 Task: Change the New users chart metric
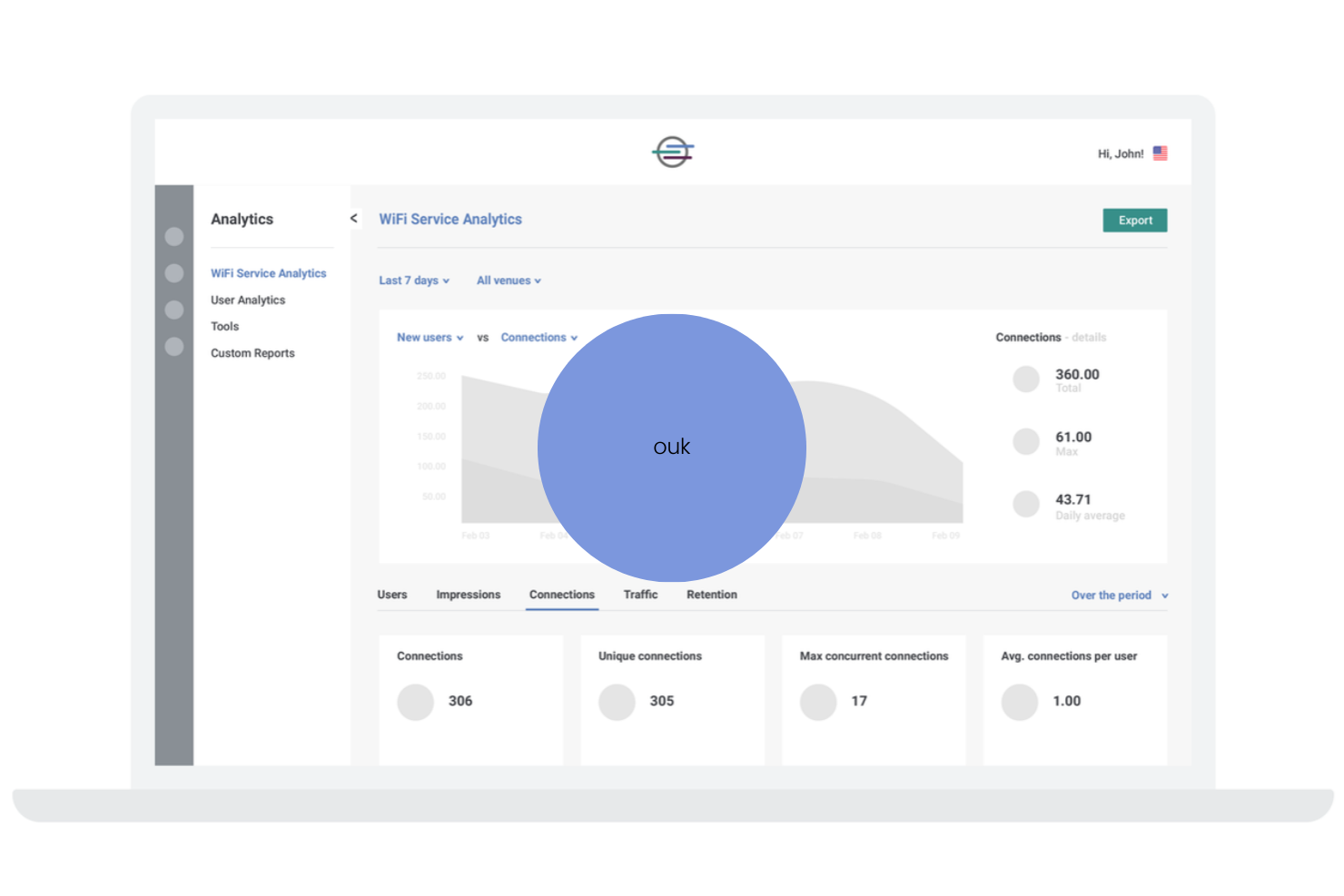click(x=429, y=337)
